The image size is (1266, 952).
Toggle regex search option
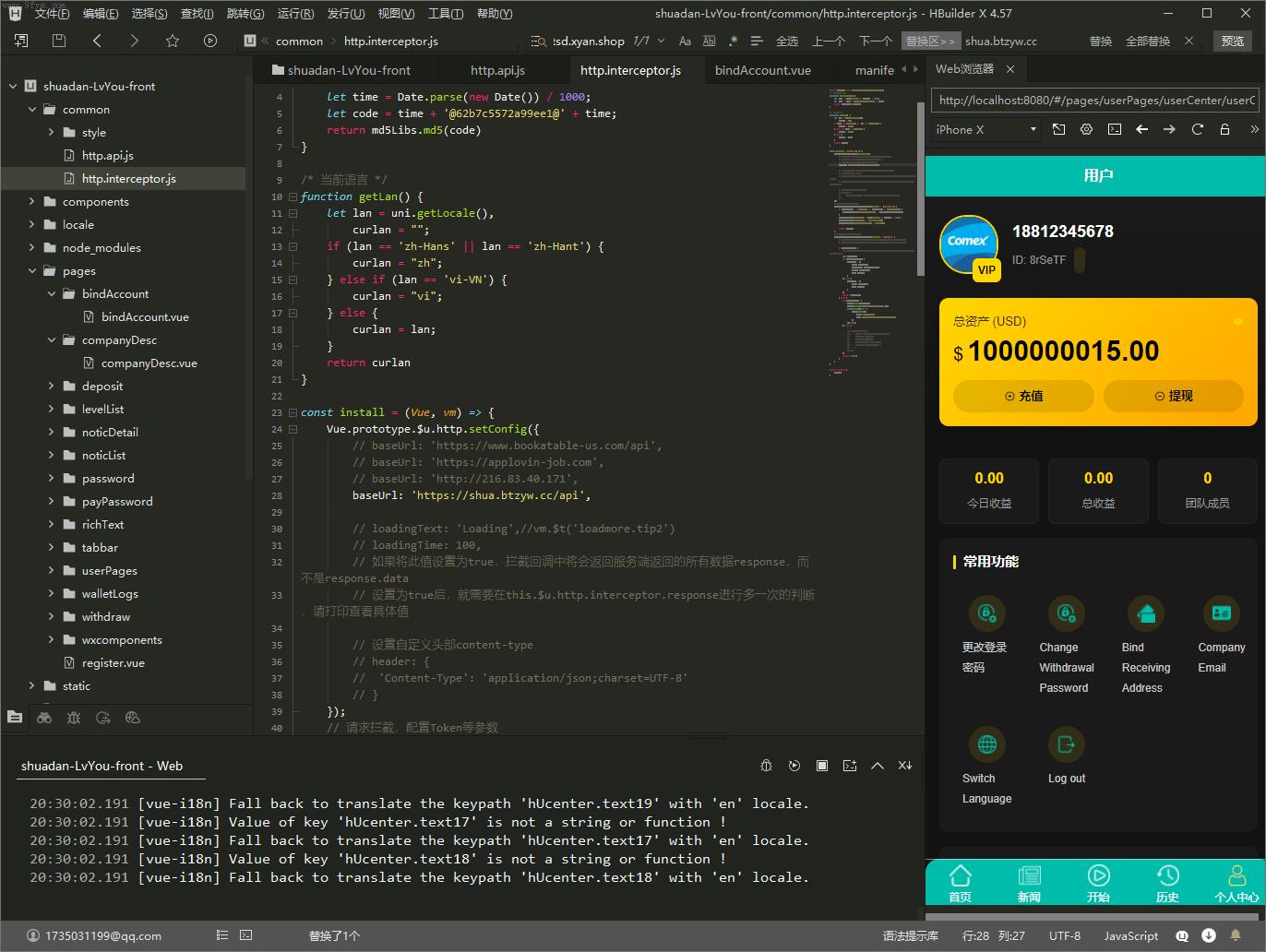733,41
